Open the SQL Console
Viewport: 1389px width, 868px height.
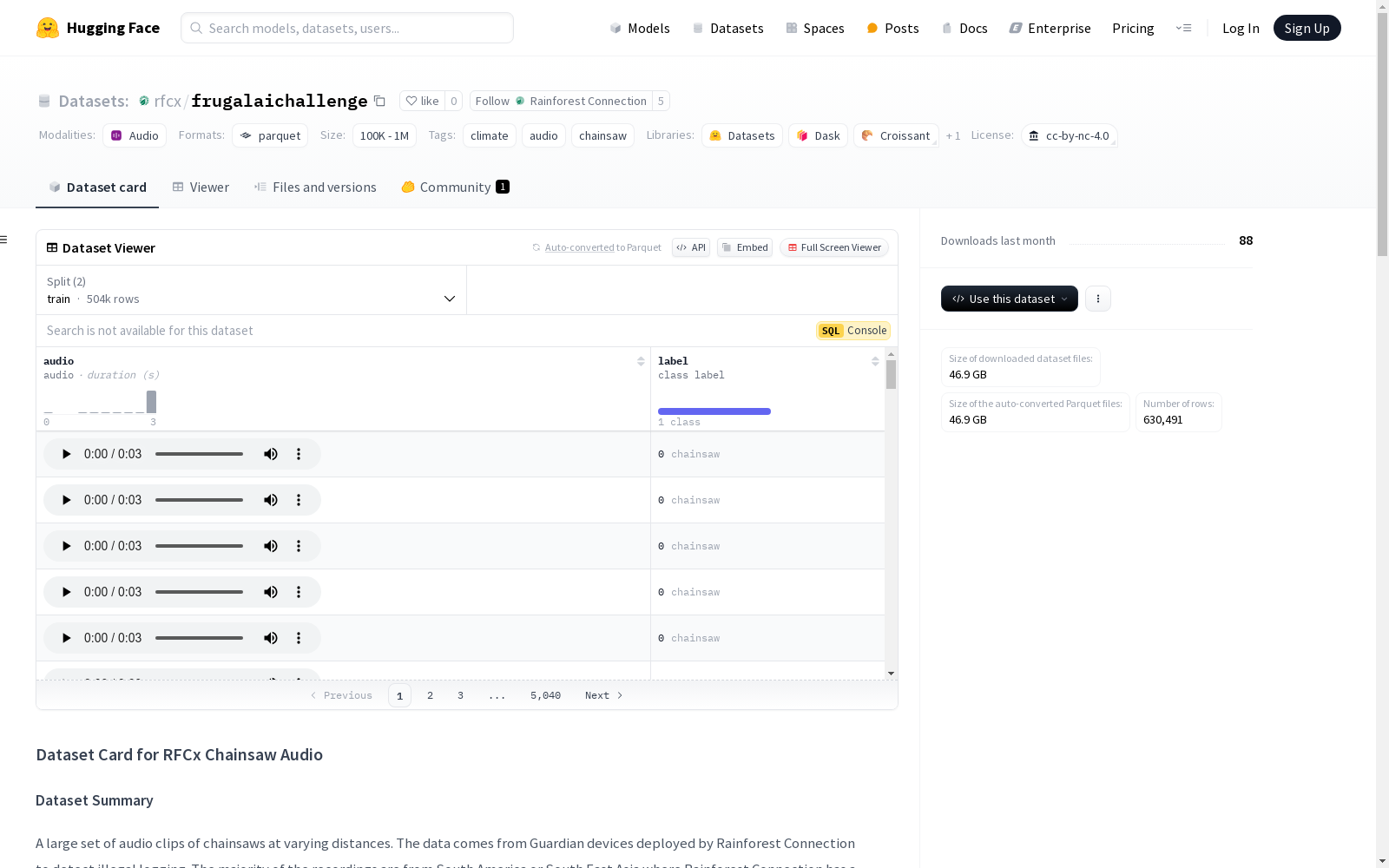[x=853, y=331]
